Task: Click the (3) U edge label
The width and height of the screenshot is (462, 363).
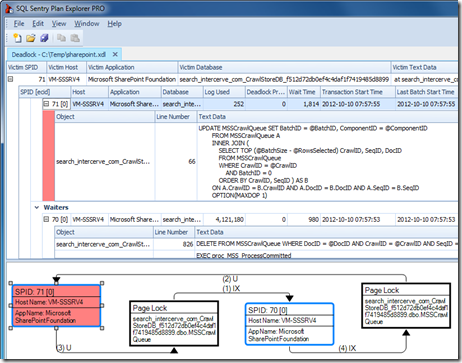Action: click(64, 348)
